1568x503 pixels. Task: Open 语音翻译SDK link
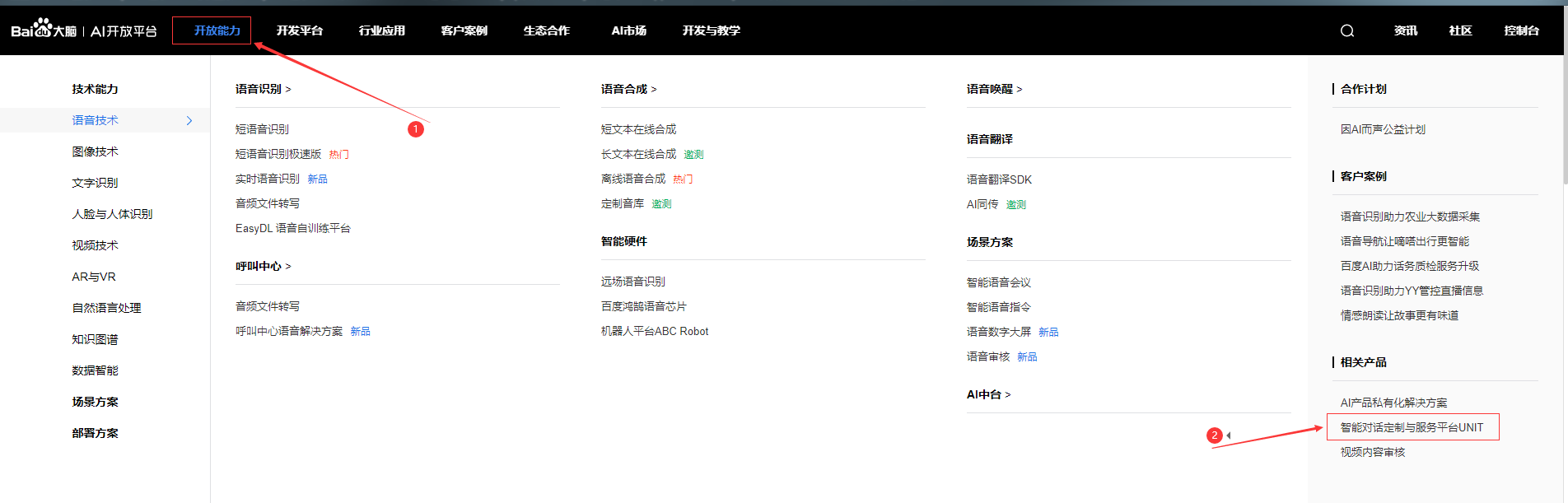click(x=999, y=179)
